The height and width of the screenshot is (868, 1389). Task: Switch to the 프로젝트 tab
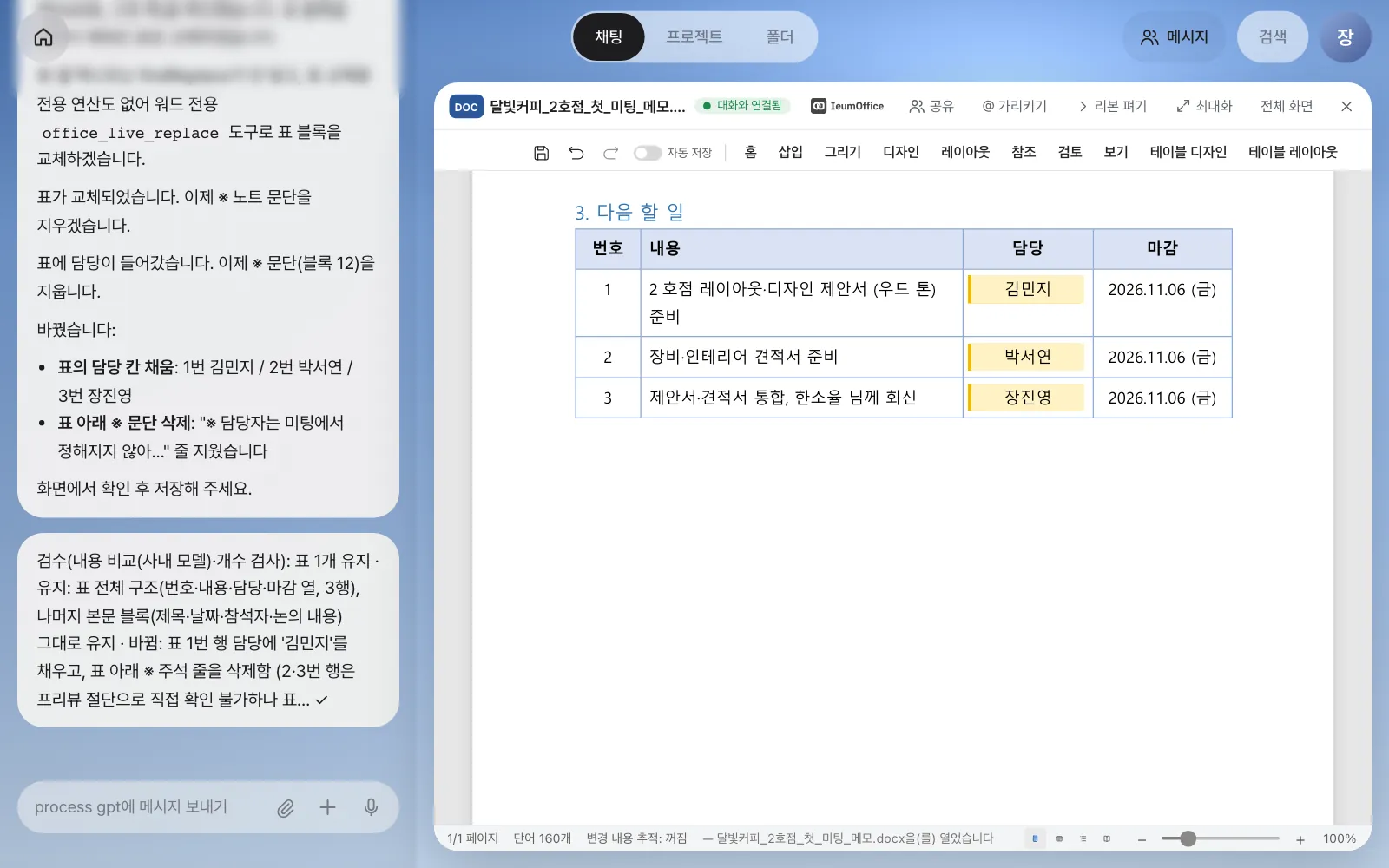point(694,37)
